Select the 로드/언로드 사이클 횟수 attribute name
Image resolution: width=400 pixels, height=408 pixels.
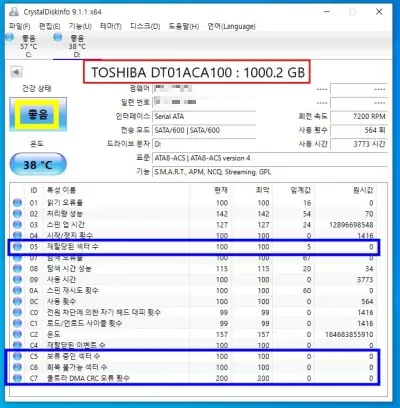pyautogui.click(x=84, y=323)
